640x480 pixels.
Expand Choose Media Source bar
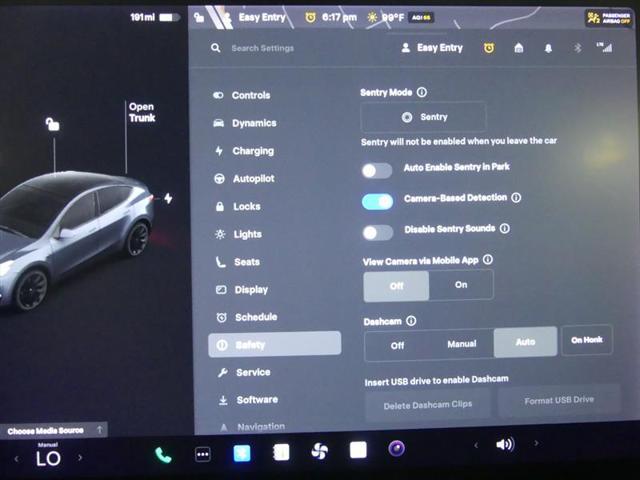click(53, 430)
